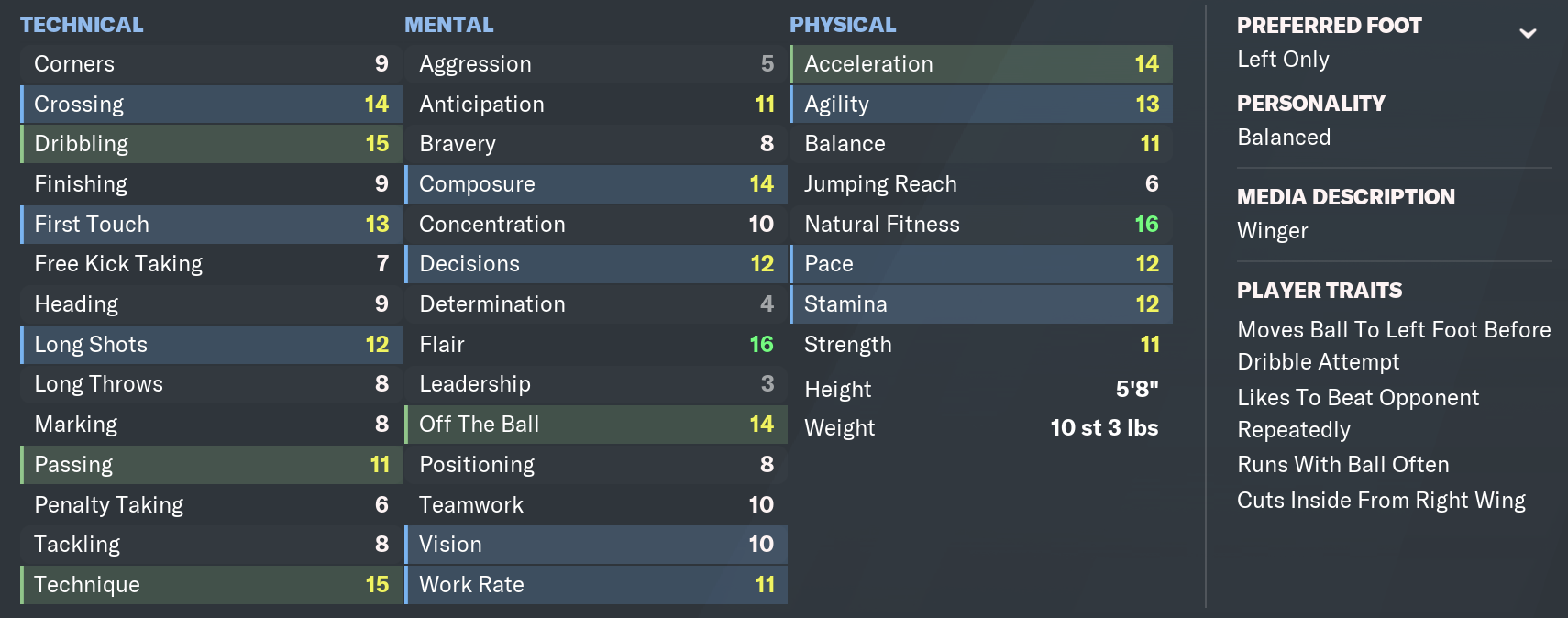Click the Technique attribute row
The width and height of the screenshot is (1568, 618).
[x=211, y=585]
